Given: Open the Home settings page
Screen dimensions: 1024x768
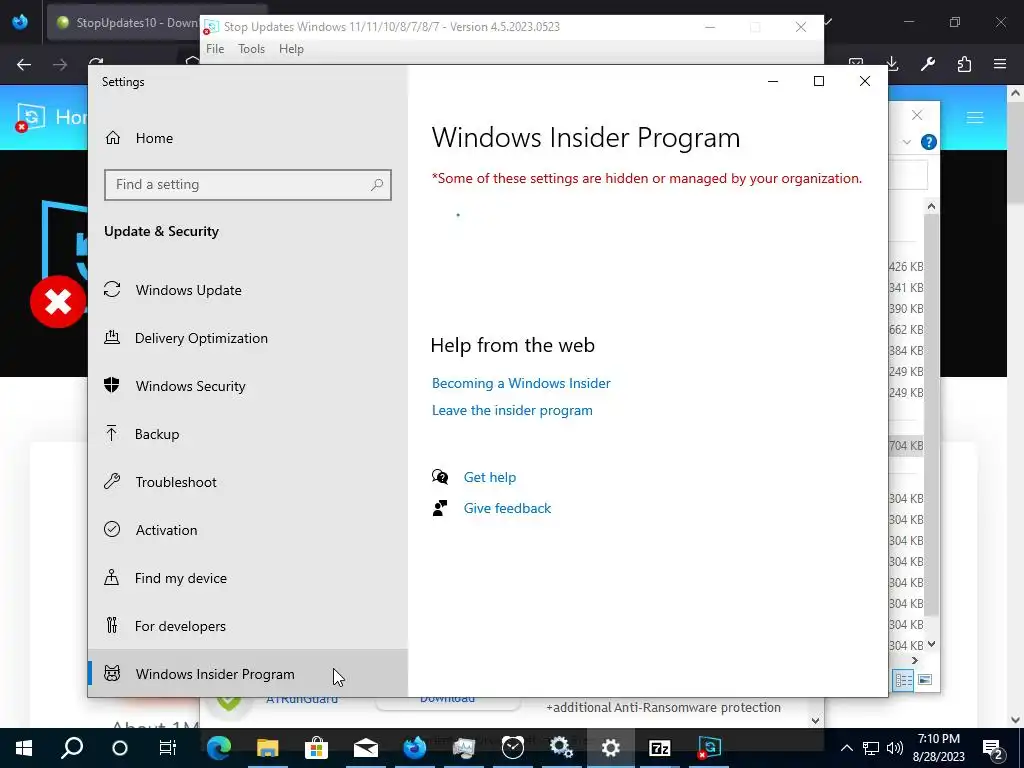Looking at the screenshot, I should point(154,138).
